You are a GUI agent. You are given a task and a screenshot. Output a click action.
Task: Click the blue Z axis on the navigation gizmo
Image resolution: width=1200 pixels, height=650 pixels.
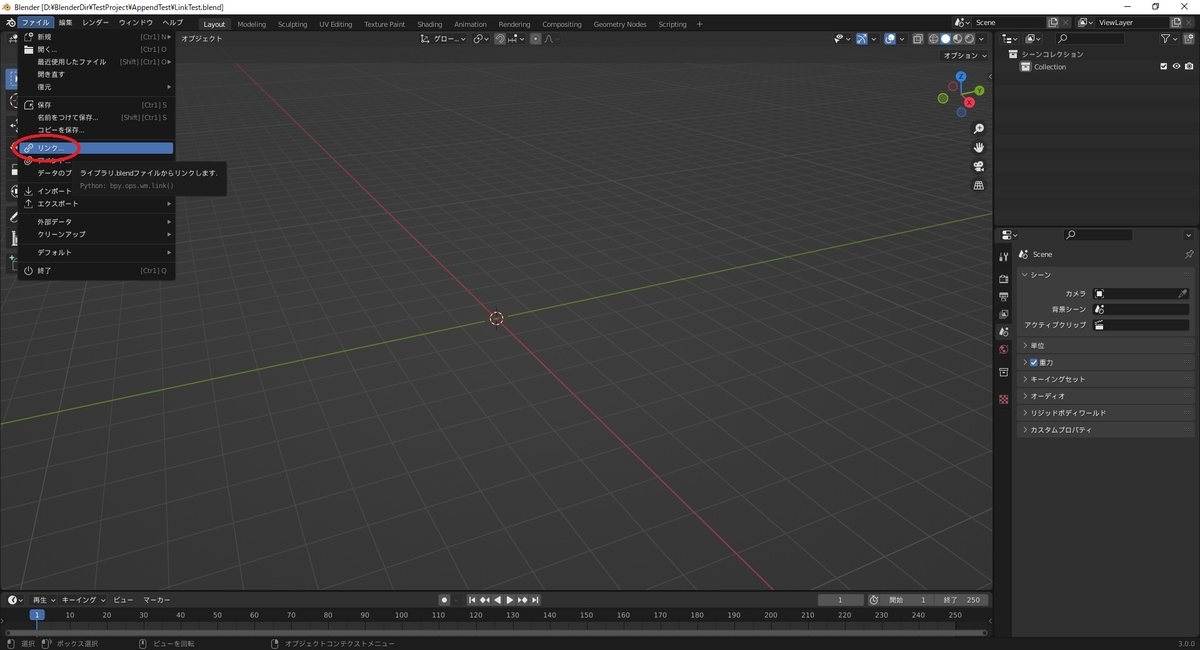click(961, 75)
